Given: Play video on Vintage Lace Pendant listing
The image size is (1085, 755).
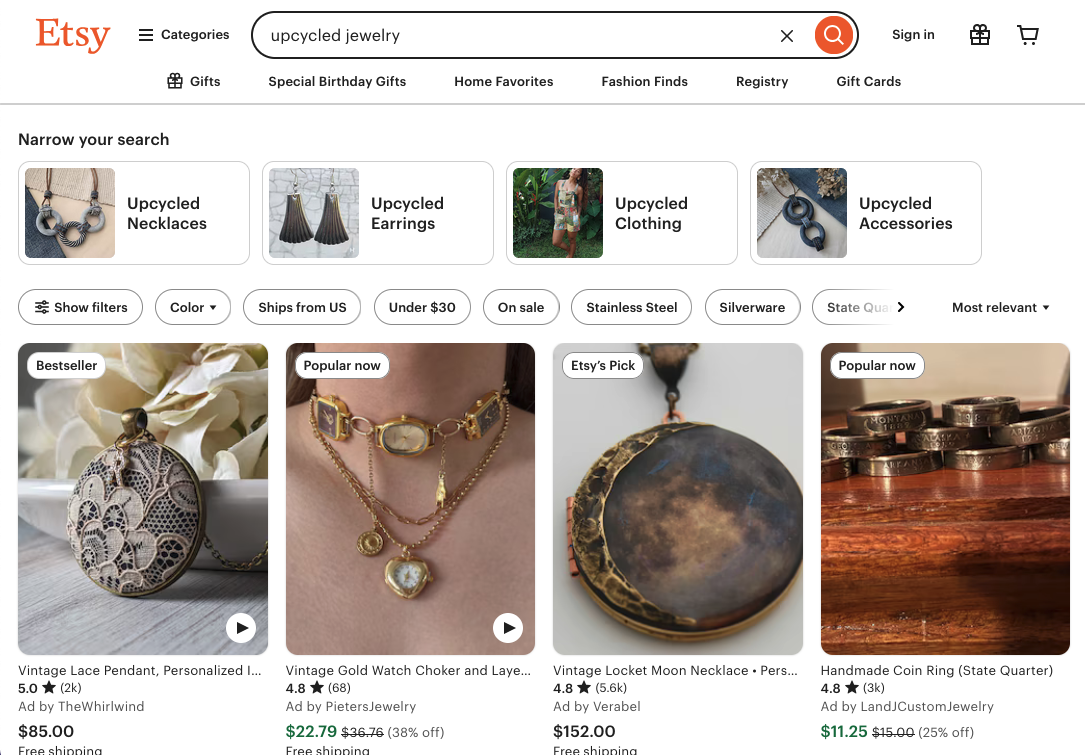Looking at the screenshot, I should 240,628.
